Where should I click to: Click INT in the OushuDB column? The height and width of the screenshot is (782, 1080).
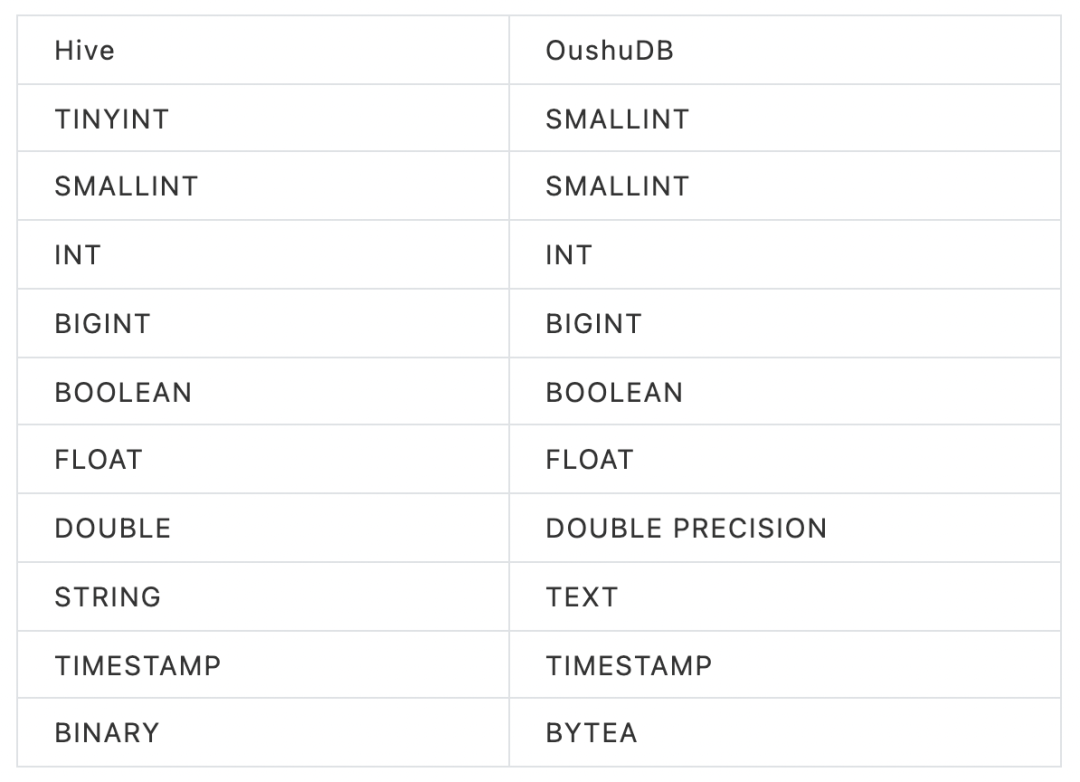569,255
